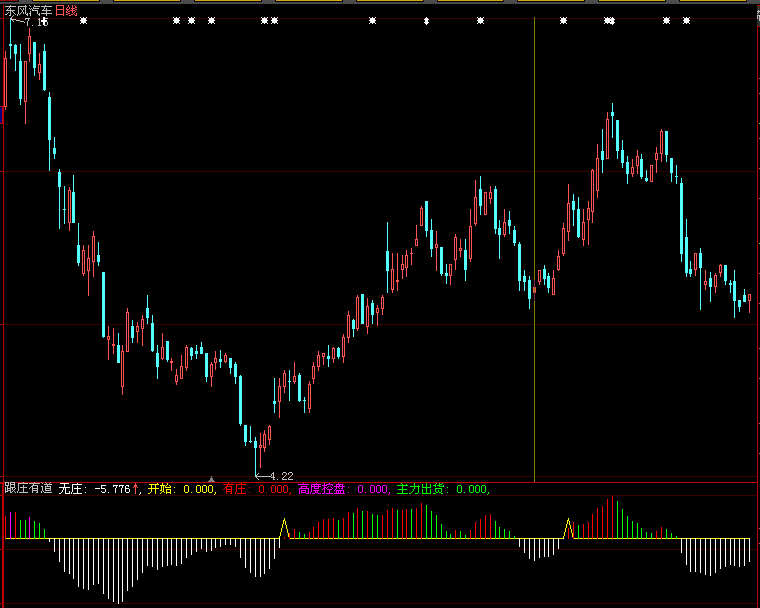Open the star marker just right of the diamond marker
Image resolution: width=760 pixels, height=608 pixels.
[480, 20]
